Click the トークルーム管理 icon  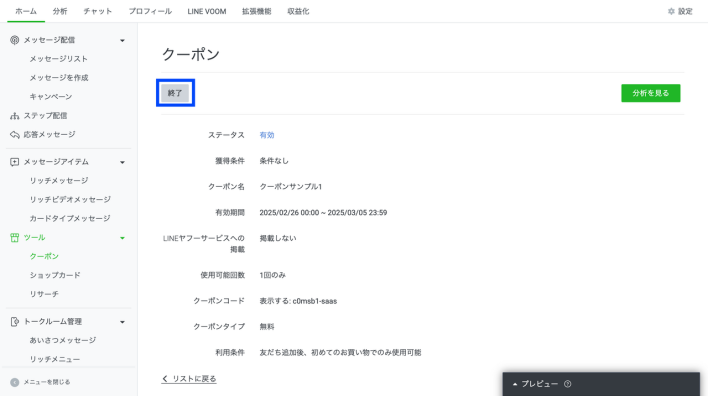[x=14, y=321]
